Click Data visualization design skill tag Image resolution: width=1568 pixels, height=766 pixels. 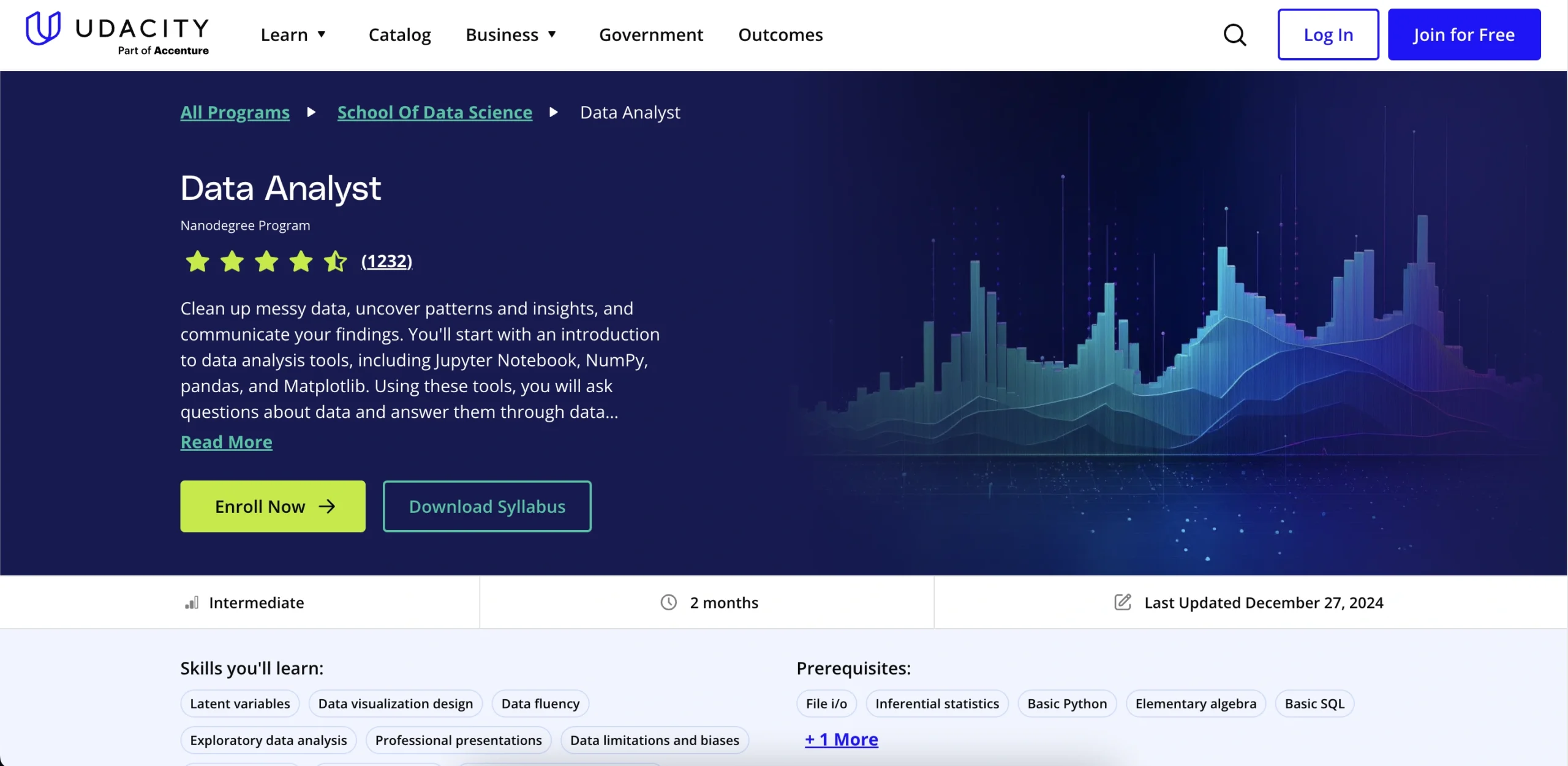point(396,703)
